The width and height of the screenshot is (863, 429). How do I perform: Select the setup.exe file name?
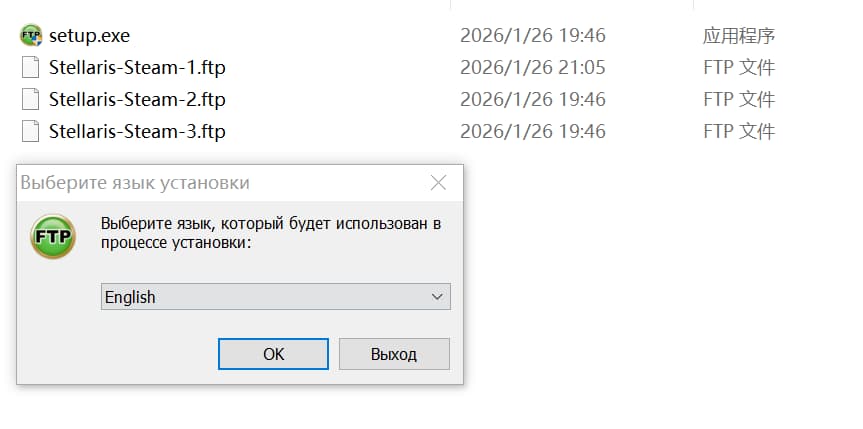click(89, 36)
